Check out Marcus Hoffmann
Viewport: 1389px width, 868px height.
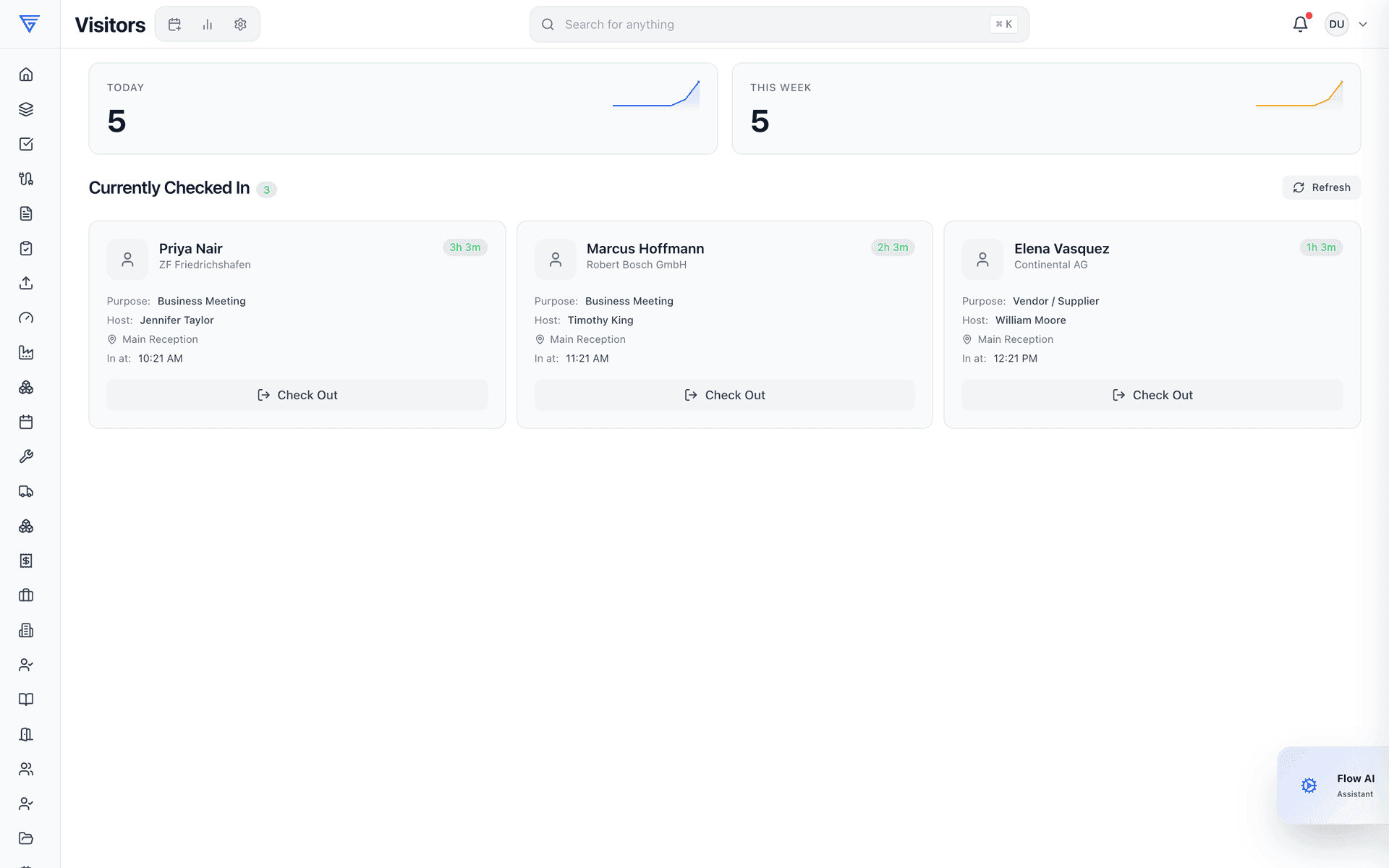click(x=724, y=395)
